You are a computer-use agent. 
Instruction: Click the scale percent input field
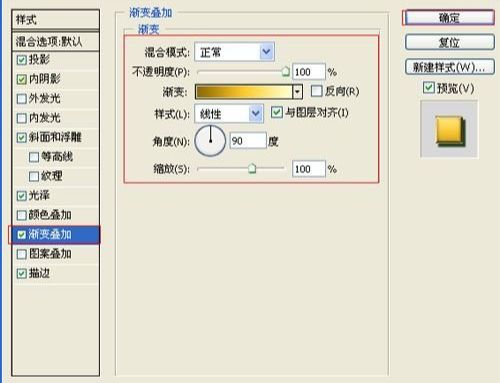309,169
